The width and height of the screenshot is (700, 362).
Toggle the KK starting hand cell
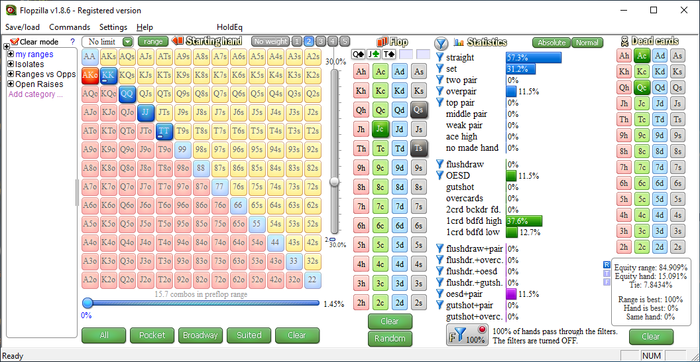tap(108, 75)
